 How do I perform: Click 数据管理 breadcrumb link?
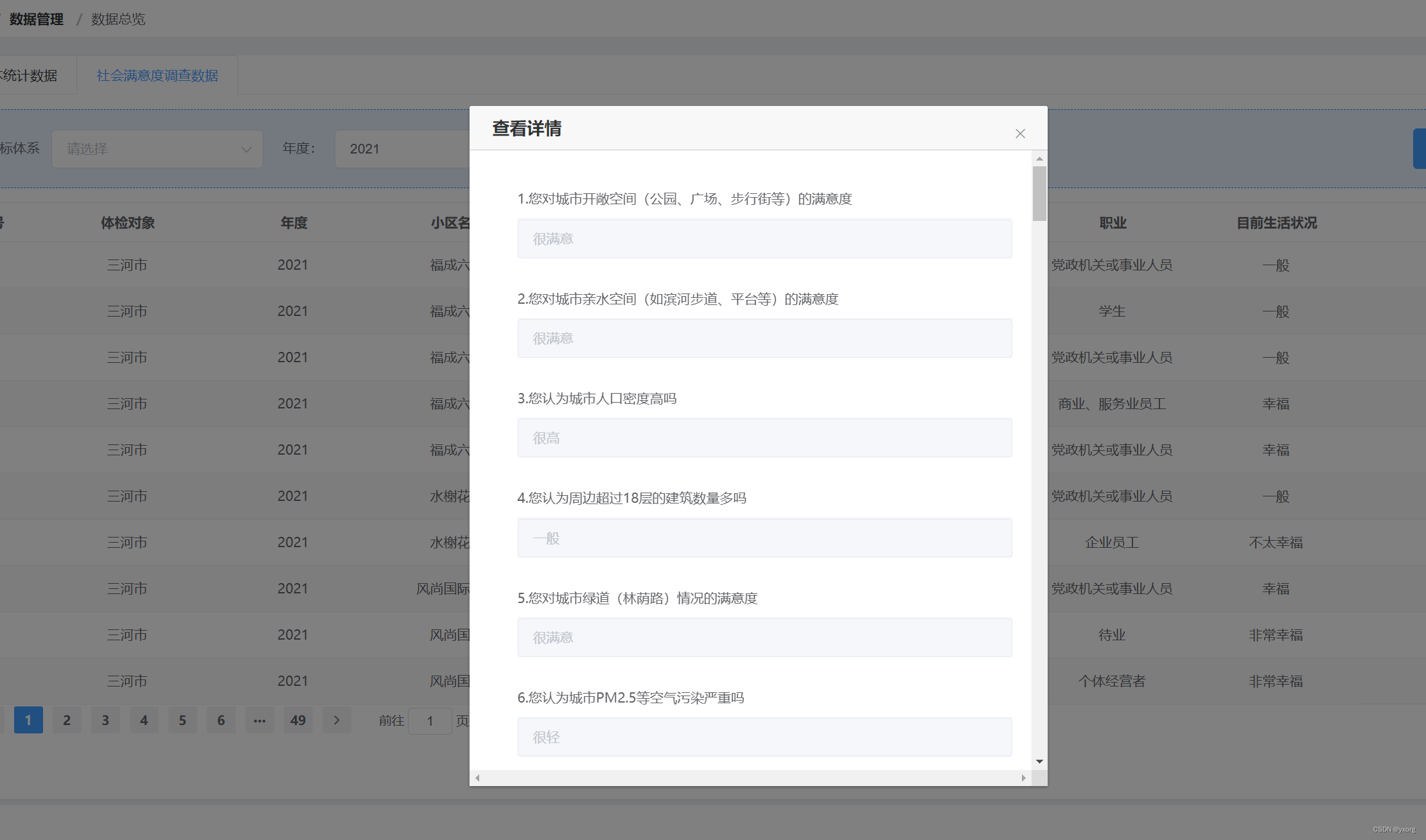point(37,19)
